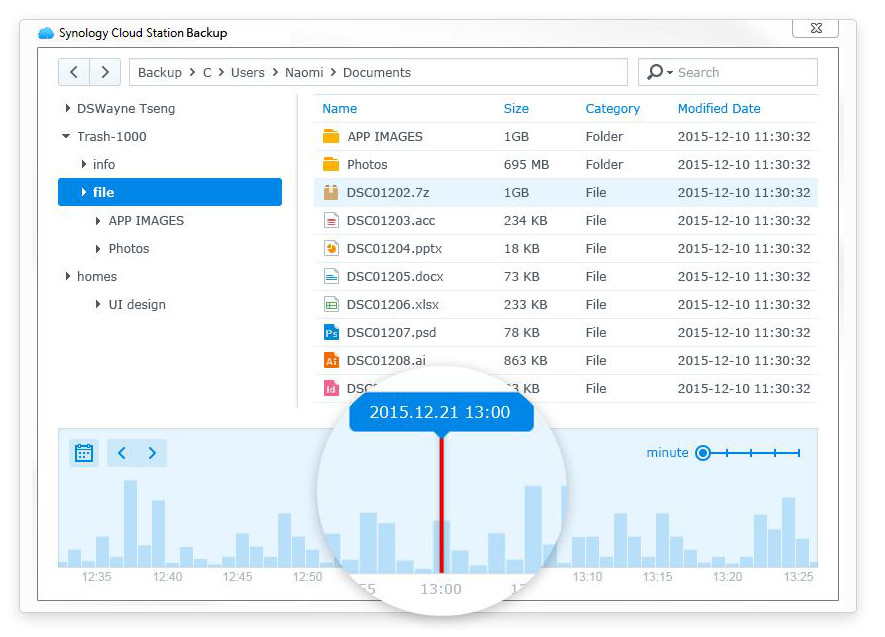Click the forward navigation arrow
885x637 pixels.
[105, 72]
